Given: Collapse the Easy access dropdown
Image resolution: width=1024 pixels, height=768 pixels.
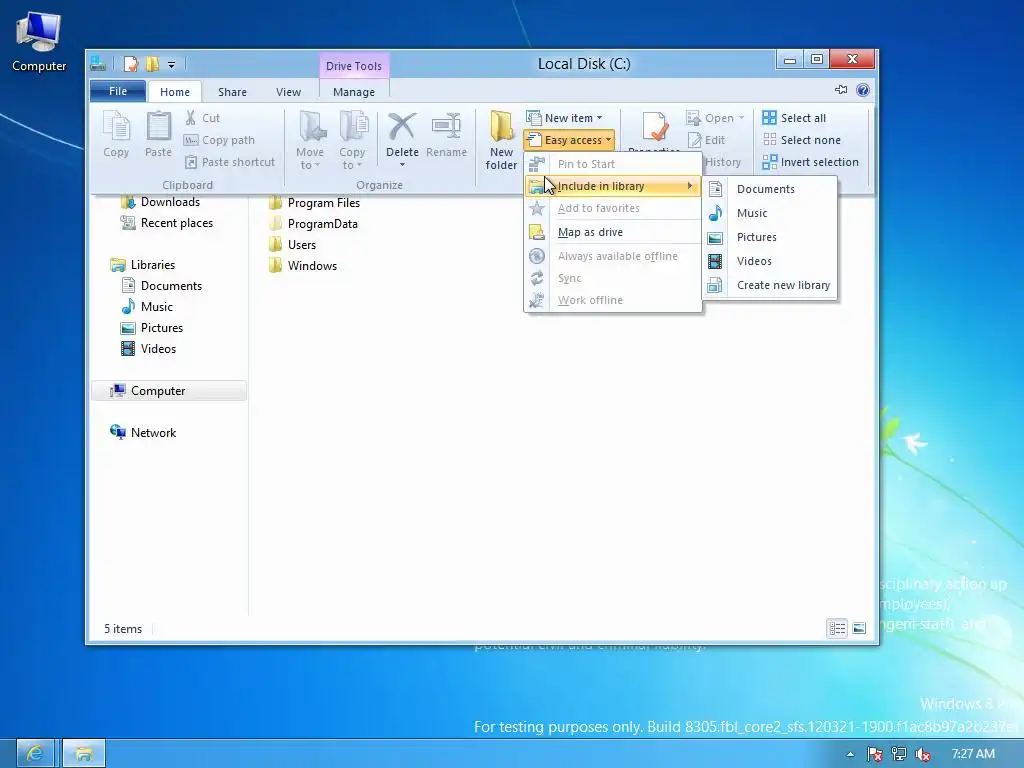Looking at the screenshot, I should tap(569, 140).
